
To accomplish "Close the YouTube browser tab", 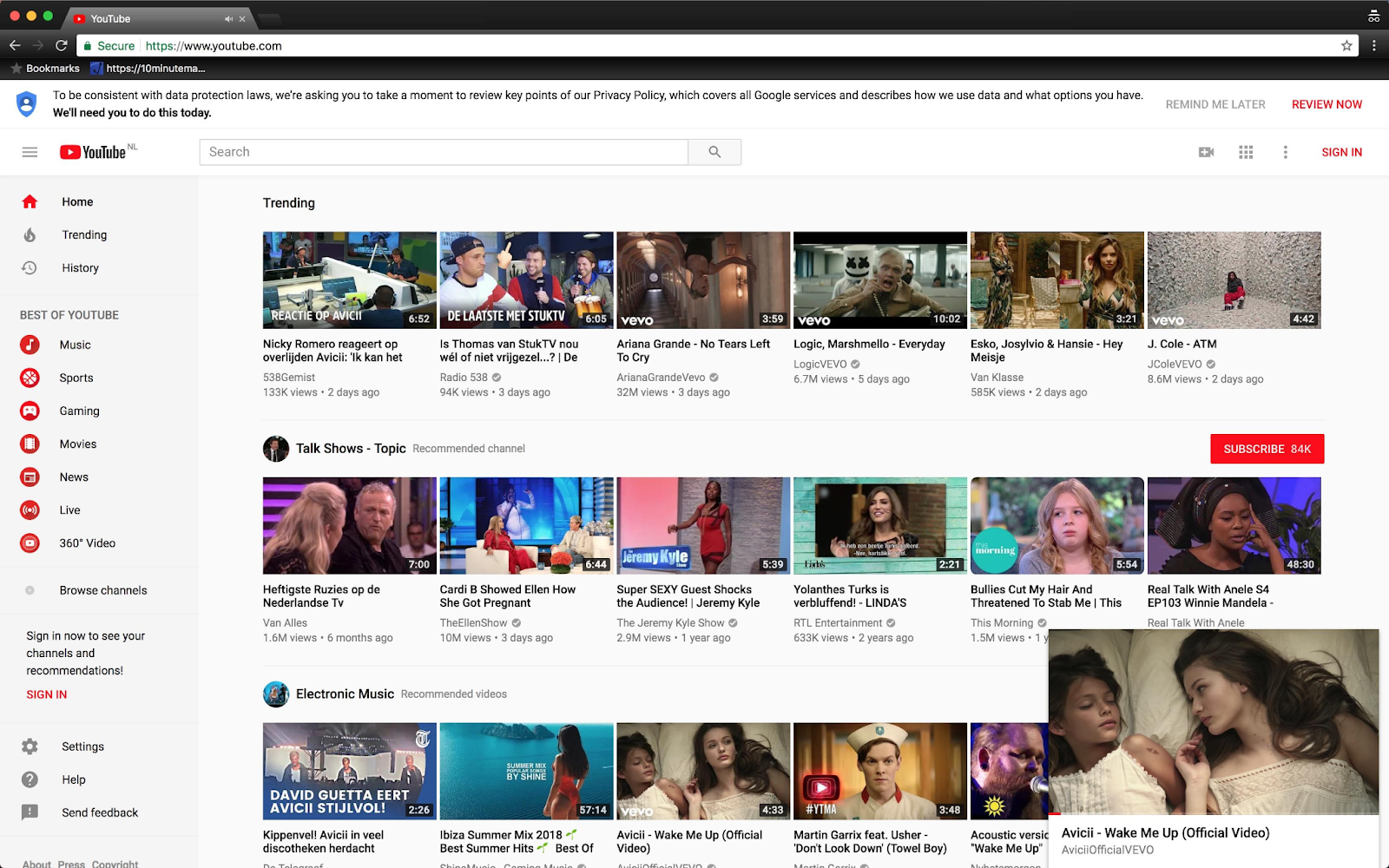I will coord(242,18).
